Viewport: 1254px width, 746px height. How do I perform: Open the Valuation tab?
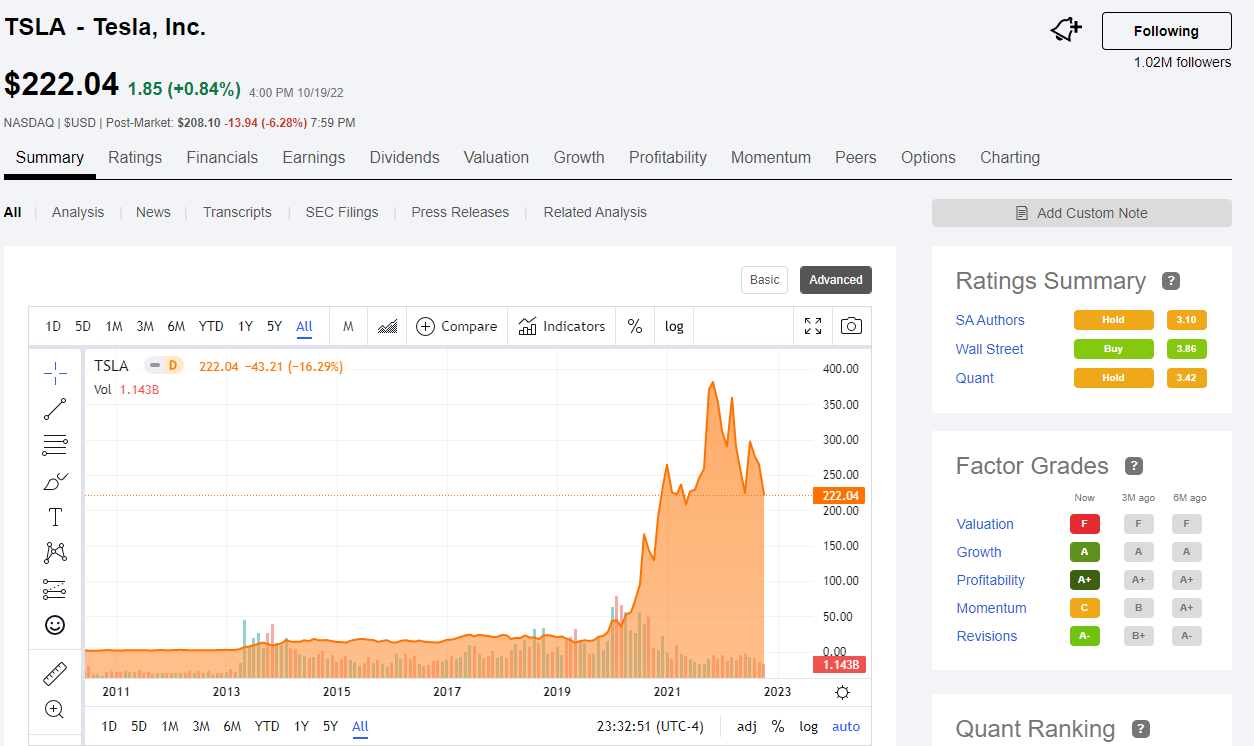pos(496,157)
